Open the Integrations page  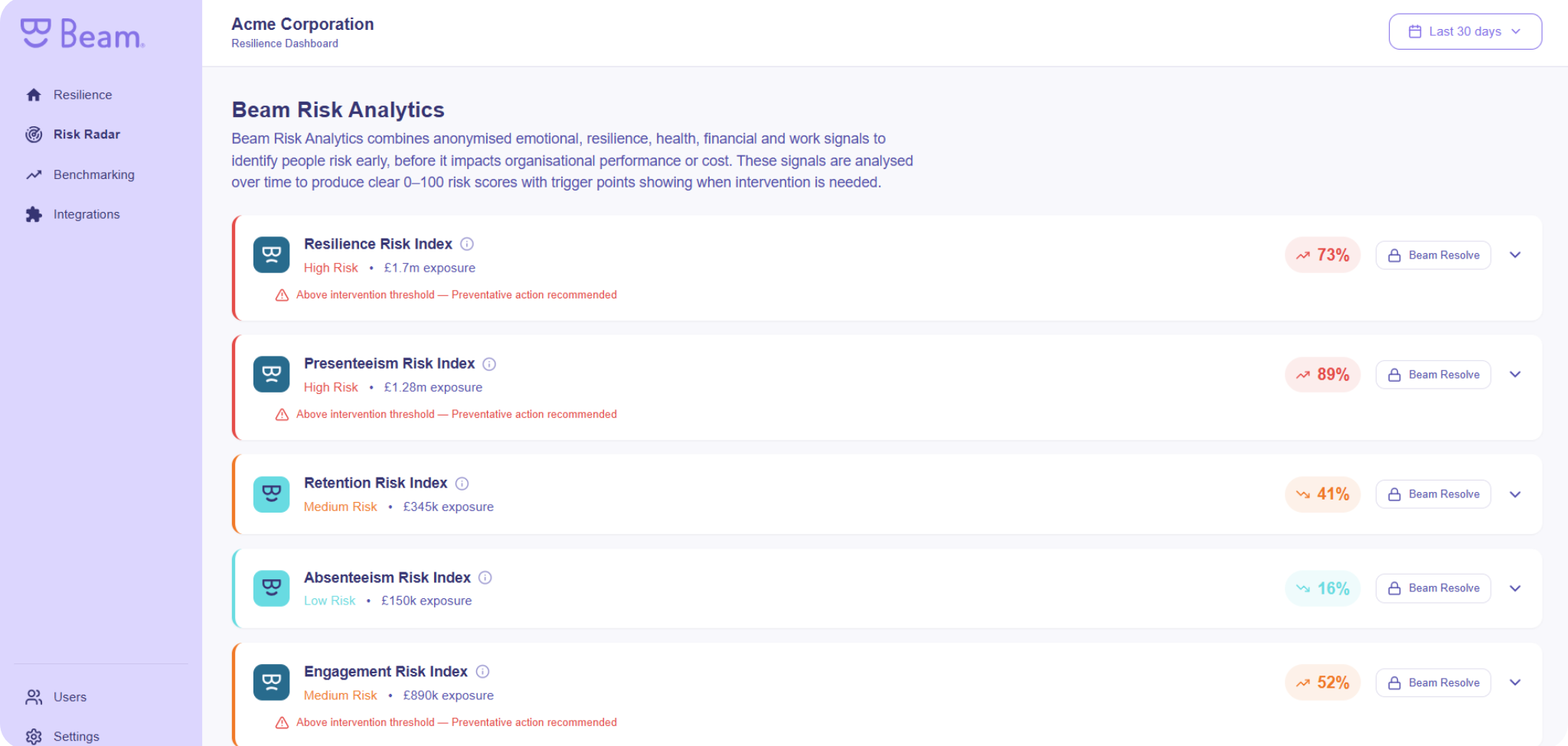87,214
